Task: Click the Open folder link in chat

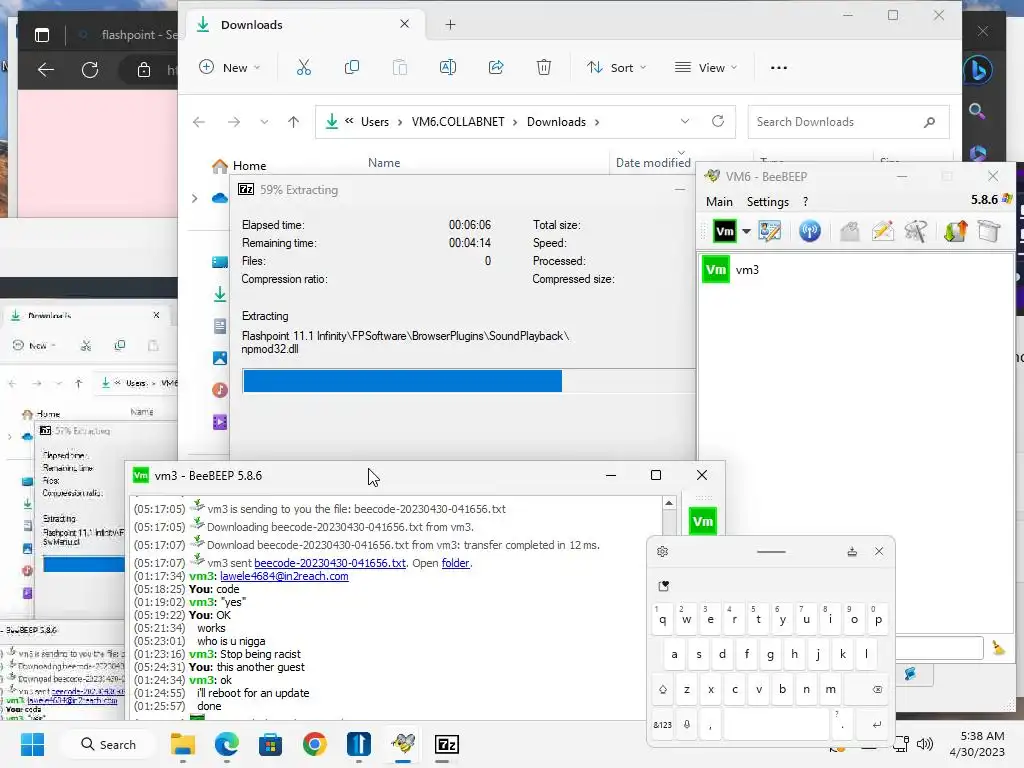Action: 455,563
